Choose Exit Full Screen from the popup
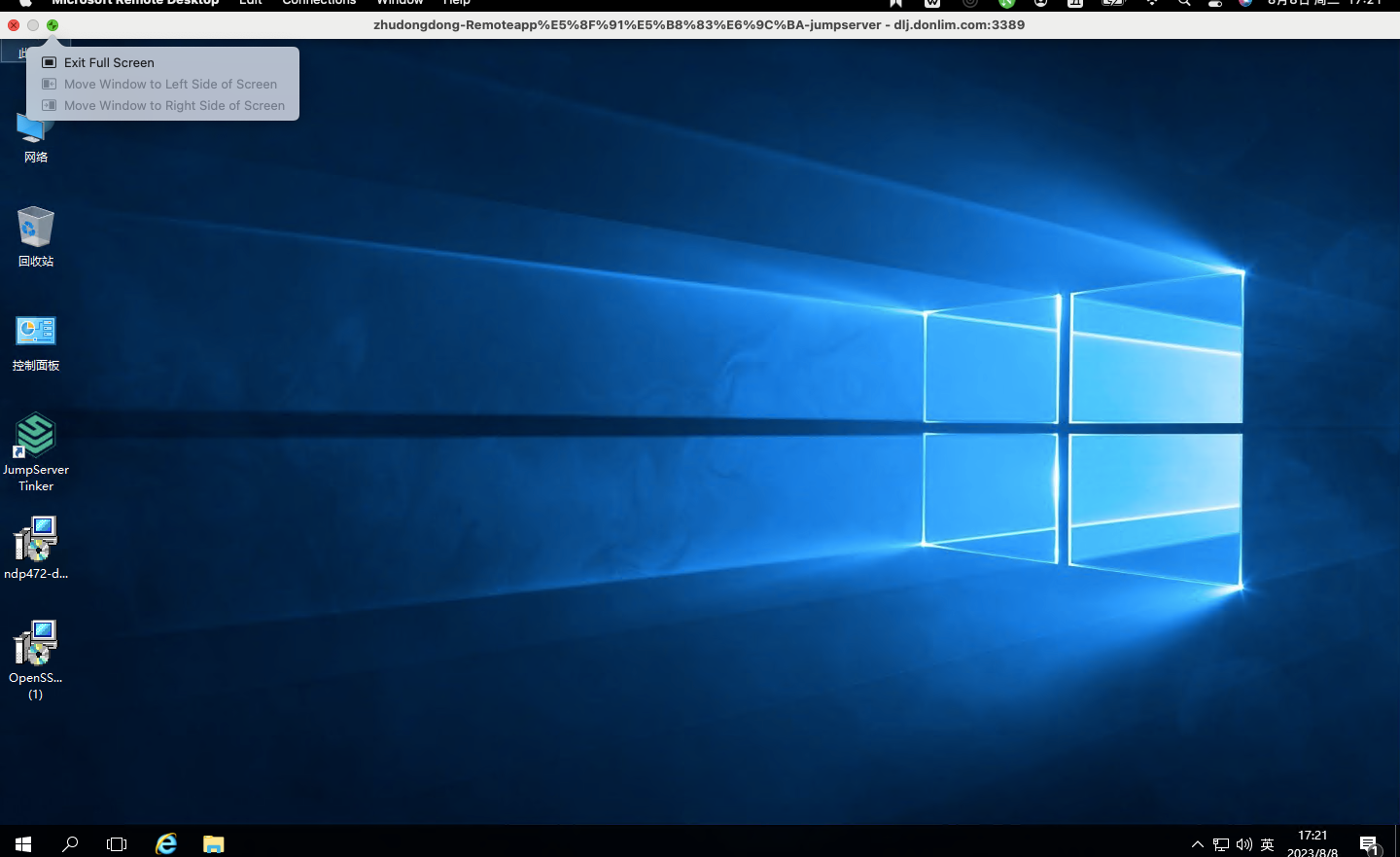This screenshot has height=857, width=1400. (109, 62)
